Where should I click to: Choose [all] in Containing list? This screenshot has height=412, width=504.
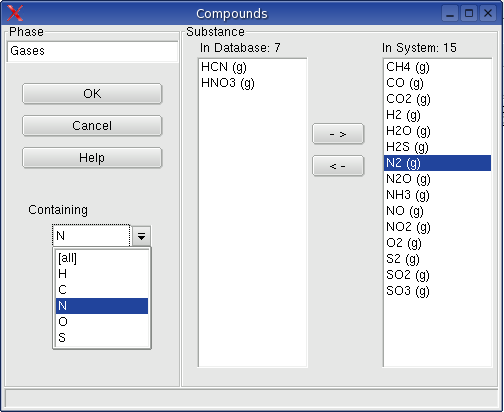[x=102, y=258]
